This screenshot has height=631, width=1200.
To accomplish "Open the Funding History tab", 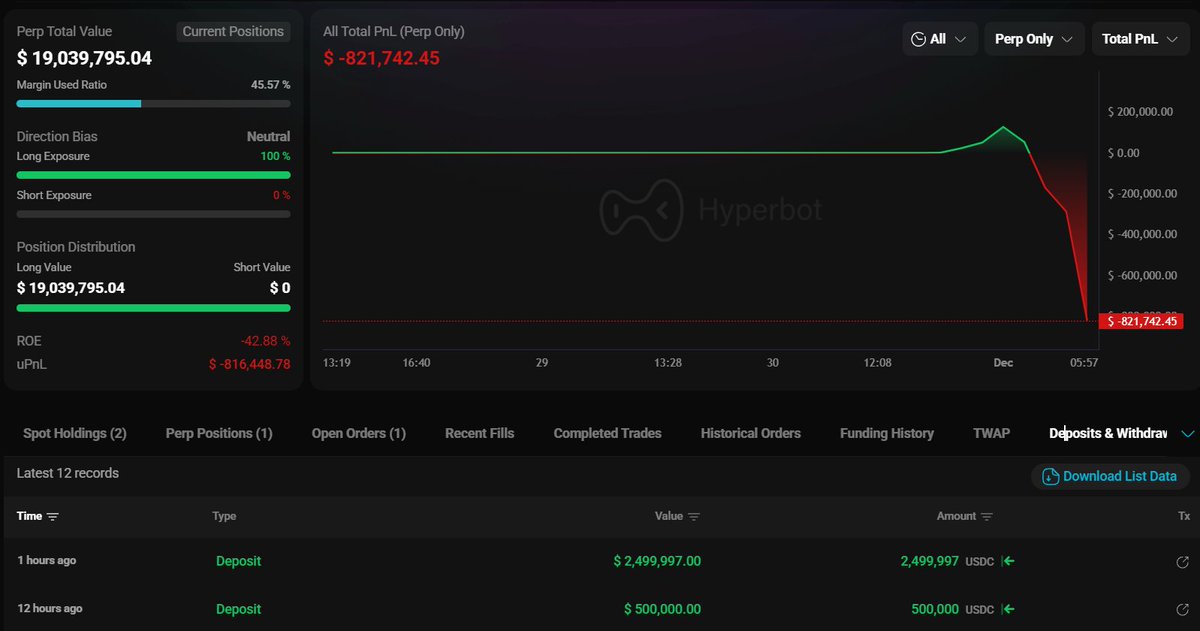I will (886, 433).
